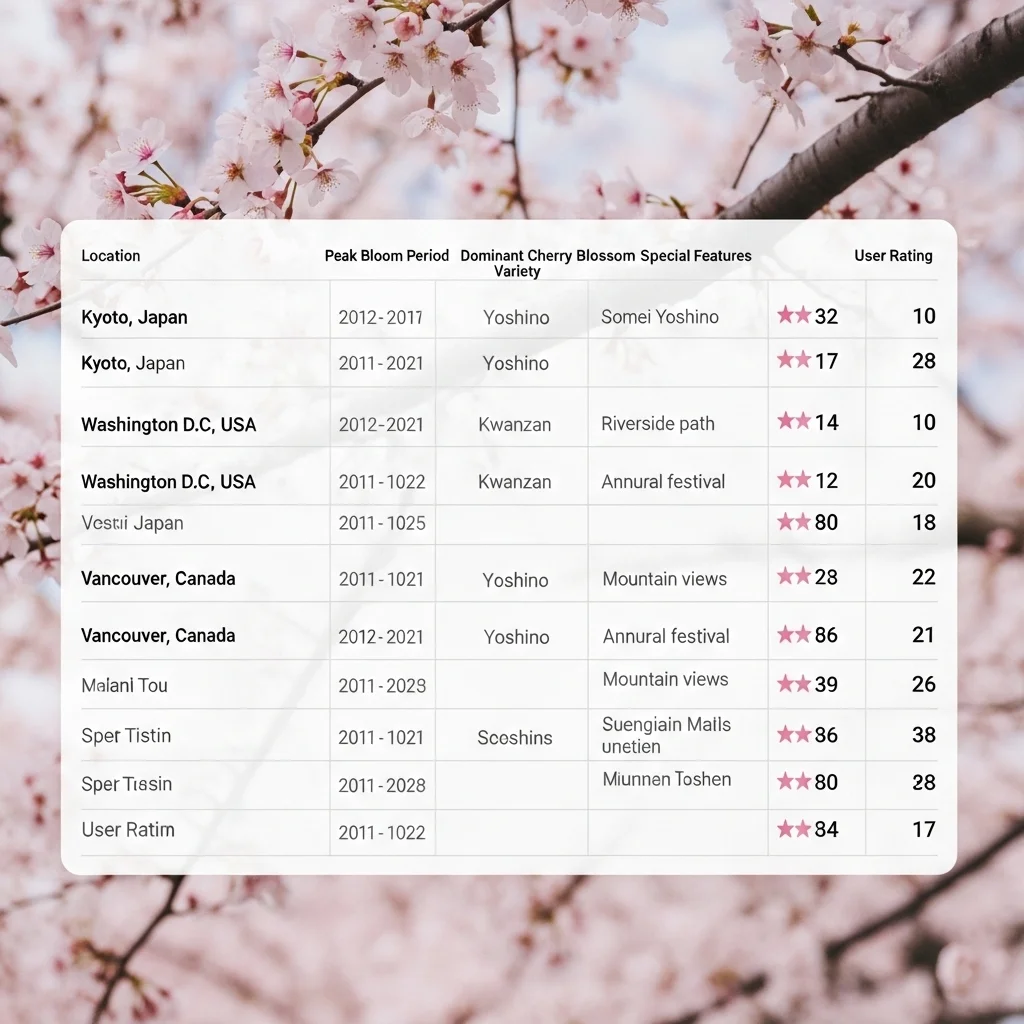
Task: Select the Riverside path cell
Action: pyautogui.click(x=658, y=424)
